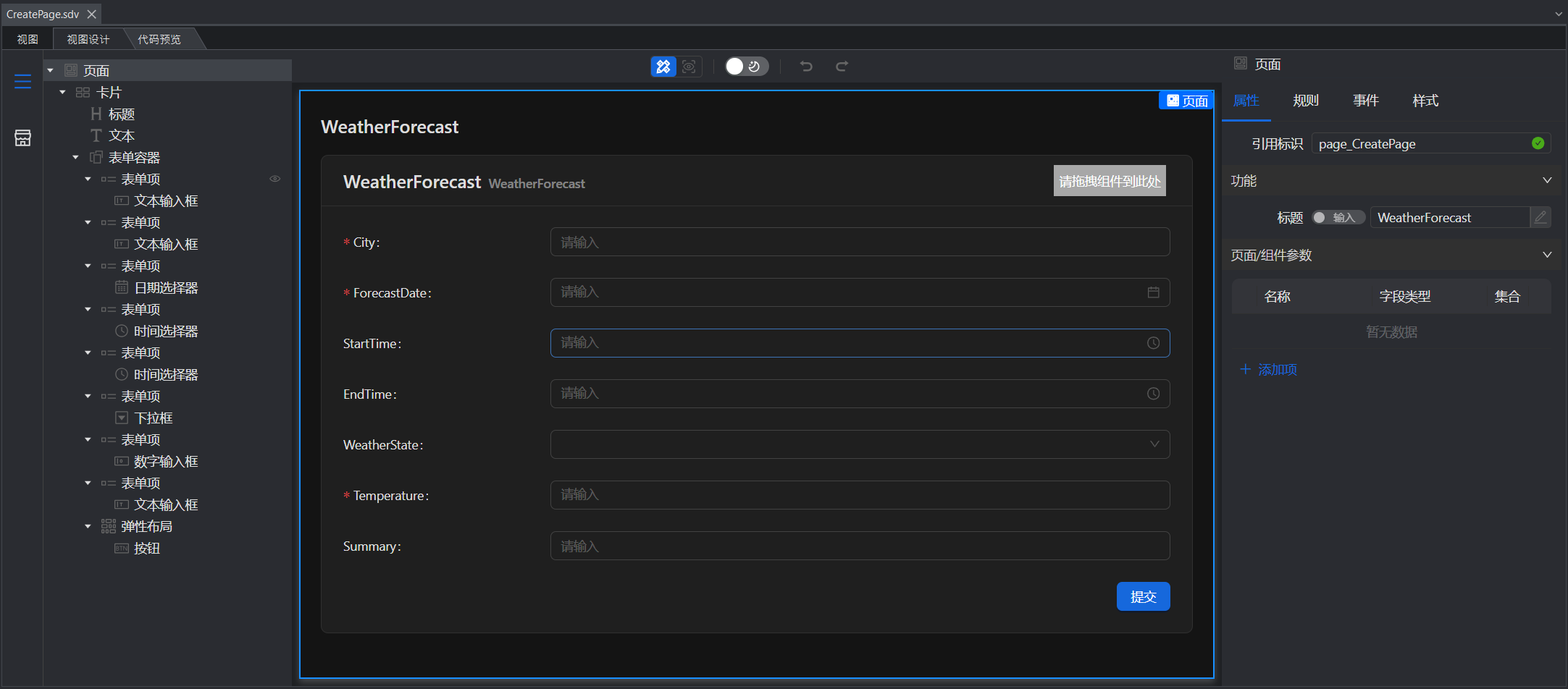Switch to the 视图 tab
This screenshot has width=1568, height=689.
tap(28, 39)
